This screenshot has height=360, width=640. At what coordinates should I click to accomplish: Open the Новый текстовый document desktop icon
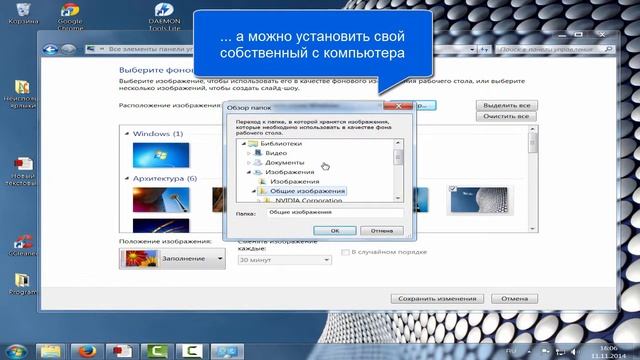tap(22, 171)
